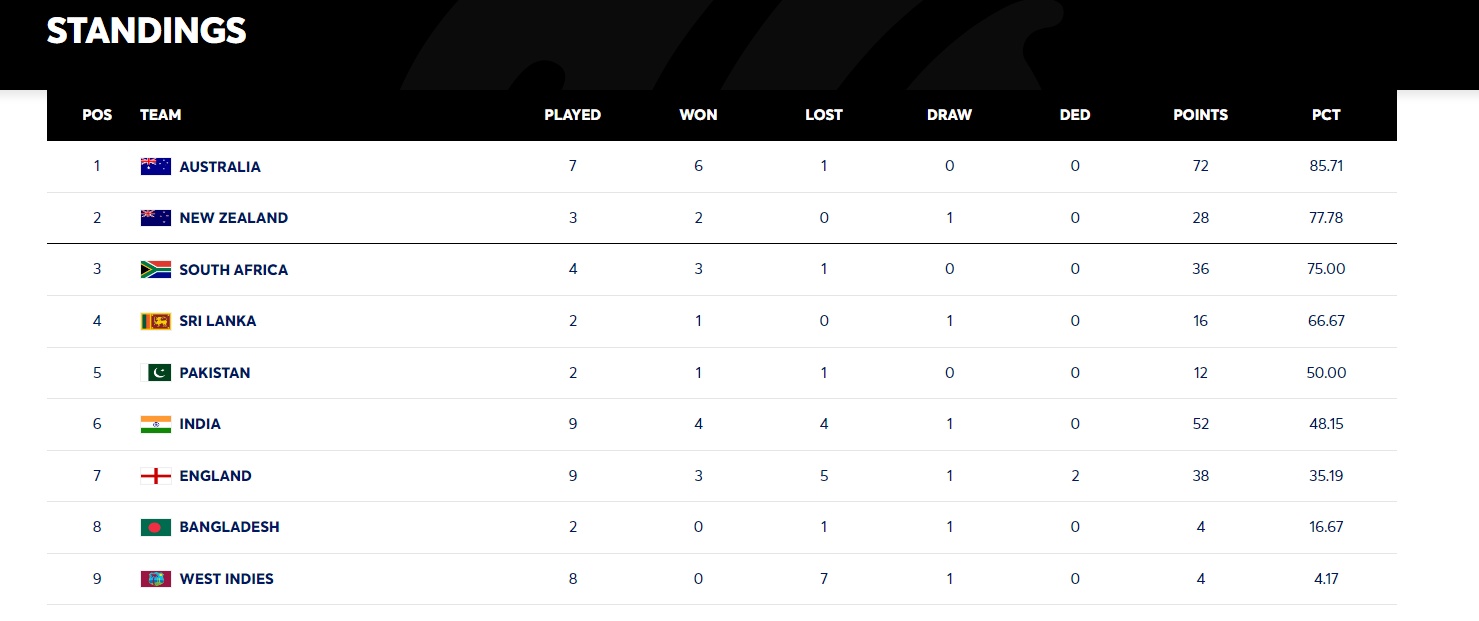1479x621 pixels.
Task: Click the Bangladesh flag icon
Action: pos(156,527)
